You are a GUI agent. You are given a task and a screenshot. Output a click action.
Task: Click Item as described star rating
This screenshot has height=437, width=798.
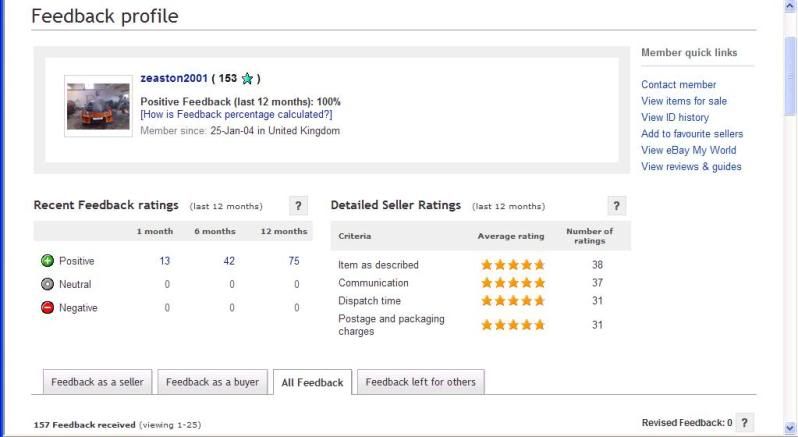pyautogui.click(x=512, y=265)
